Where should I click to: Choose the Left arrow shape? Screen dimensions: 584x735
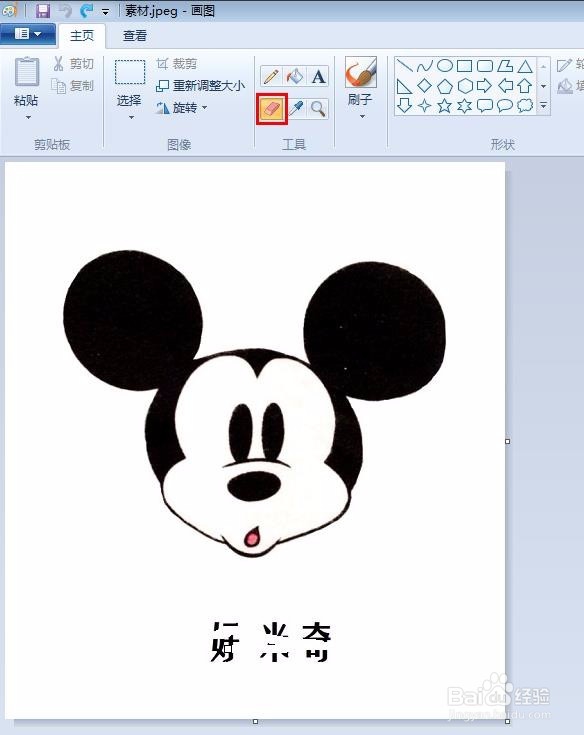point(505,86)
